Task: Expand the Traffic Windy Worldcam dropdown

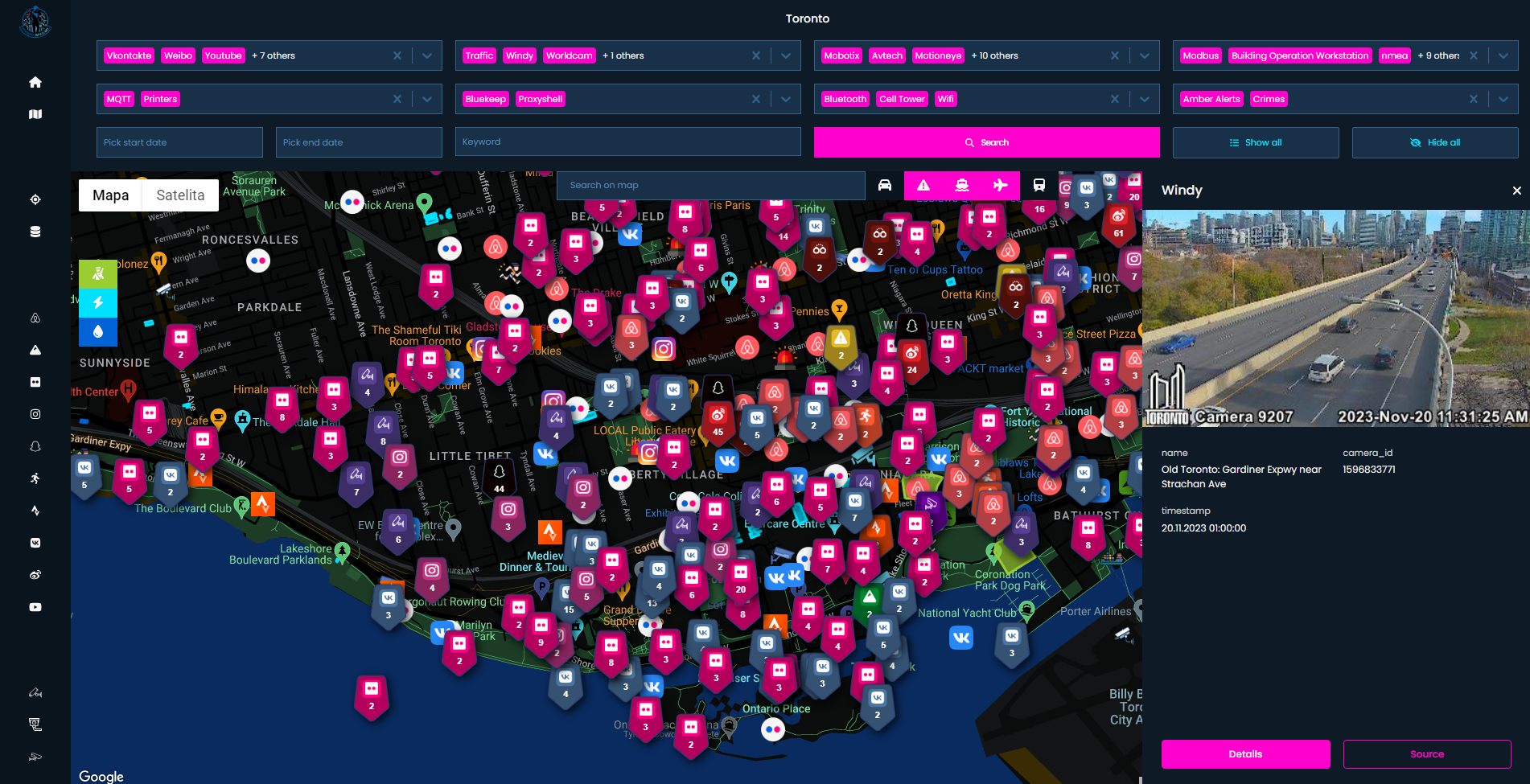Action: tap(786, 55)
